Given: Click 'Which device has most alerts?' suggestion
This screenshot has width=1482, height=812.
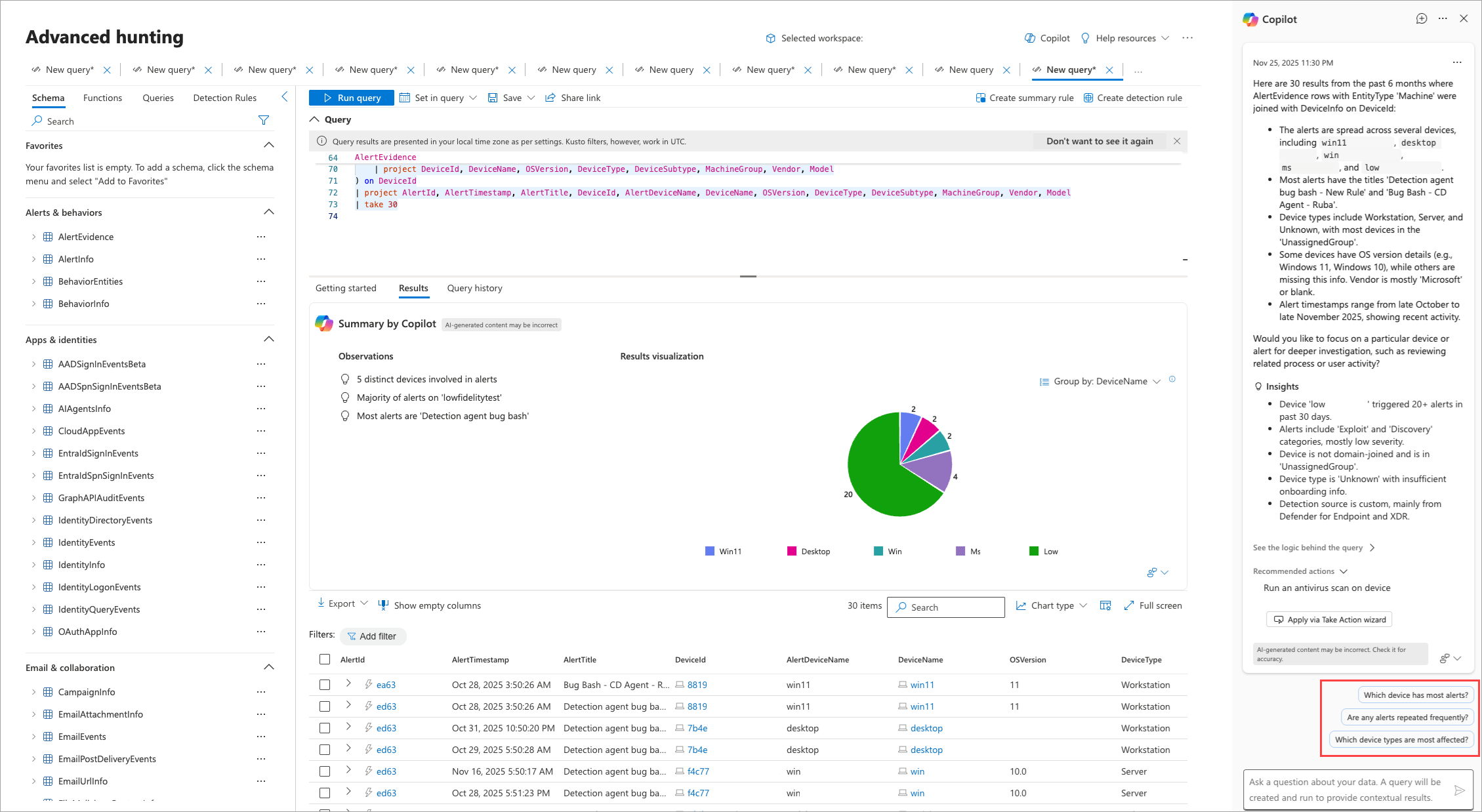Looking at the screenshot, I should [1415, 695].
